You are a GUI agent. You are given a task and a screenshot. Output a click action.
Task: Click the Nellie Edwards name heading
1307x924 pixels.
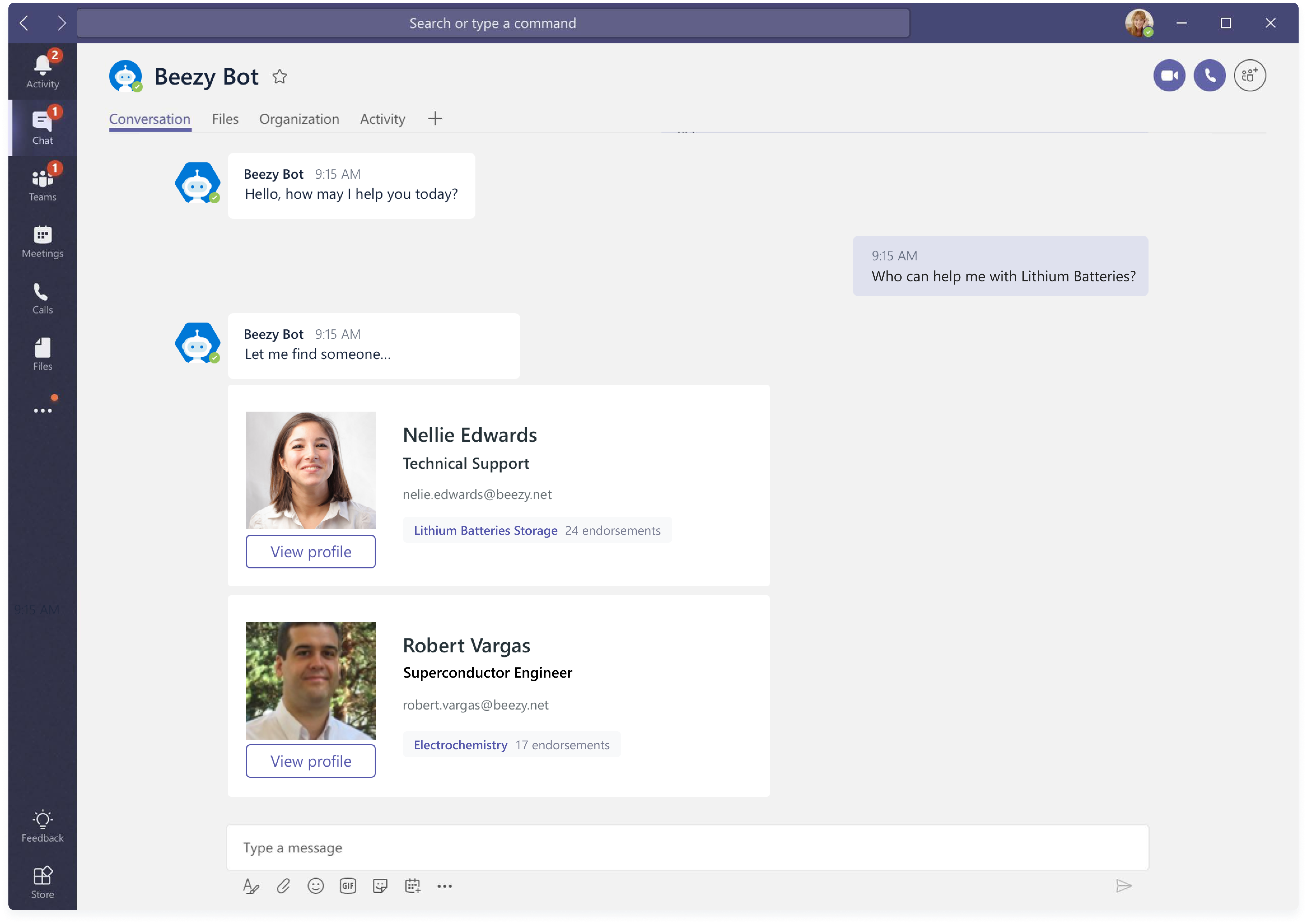(470, 435)
